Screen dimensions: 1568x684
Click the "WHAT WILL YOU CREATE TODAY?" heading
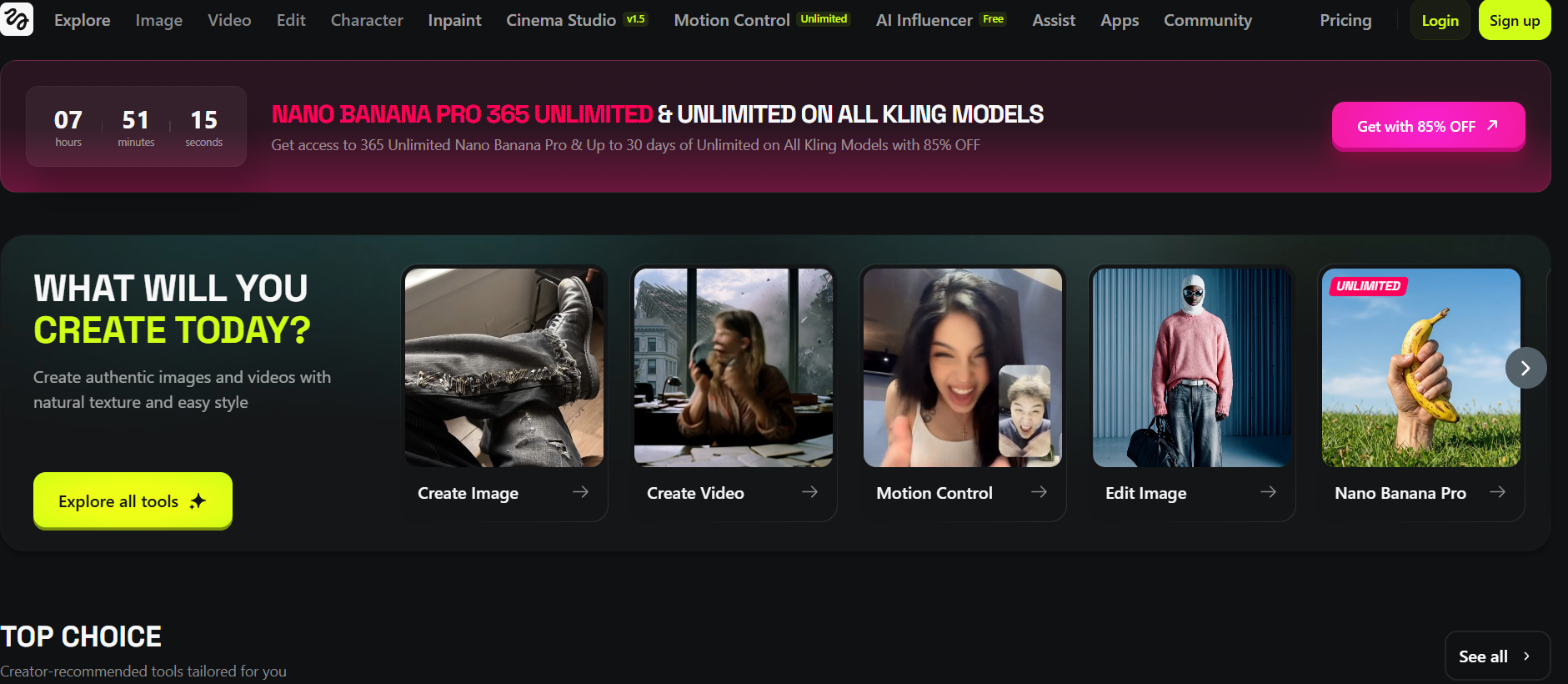coord(172,309)
